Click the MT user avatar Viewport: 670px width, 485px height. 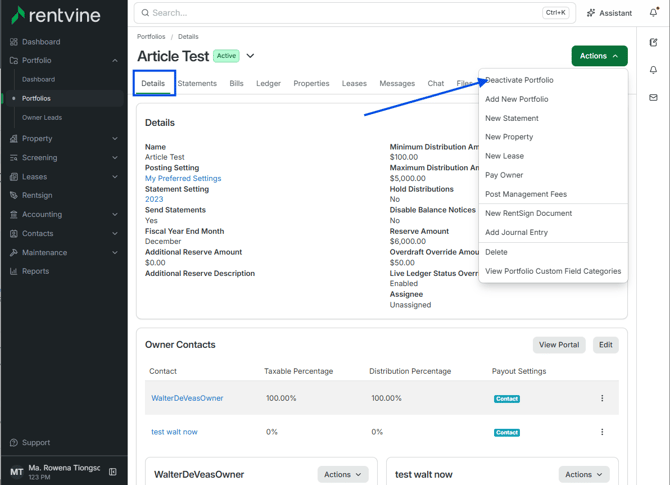tap(16, 472)
